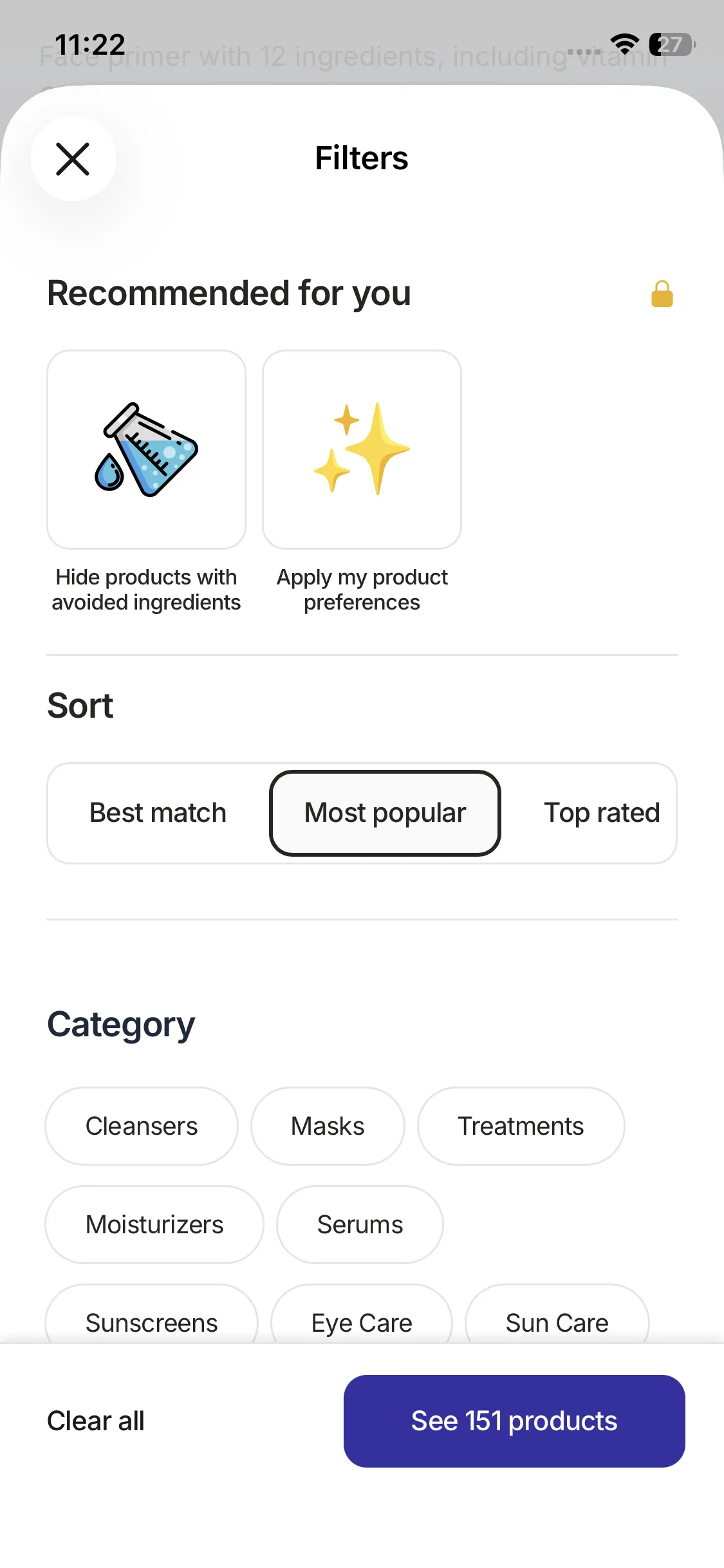Tap the Hide products with avoided ingredients label
This screenshot has width=724, height=1568.
[147, 590]
